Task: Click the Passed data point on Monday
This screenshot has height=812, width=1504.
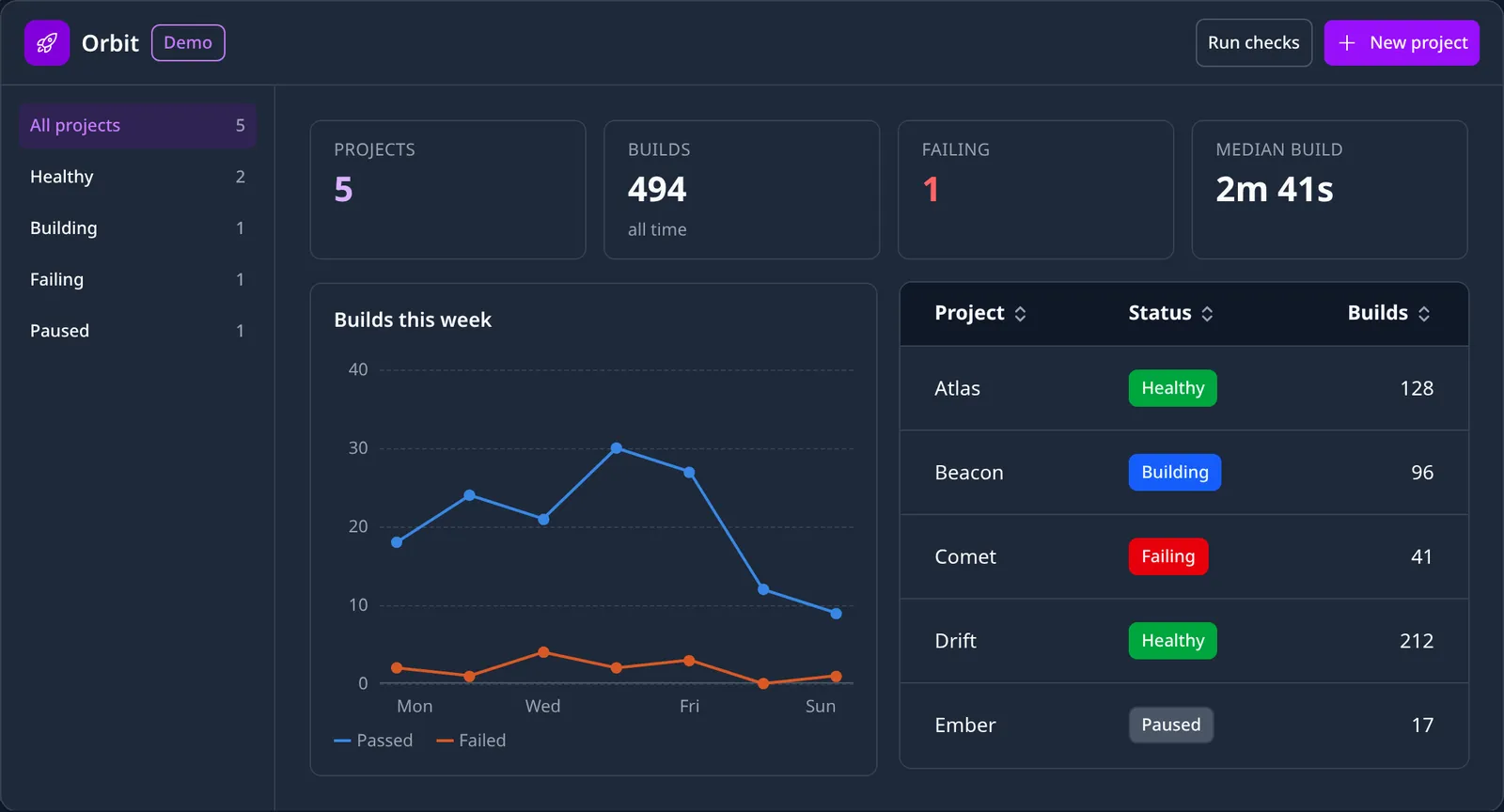Action: (397, 542)
